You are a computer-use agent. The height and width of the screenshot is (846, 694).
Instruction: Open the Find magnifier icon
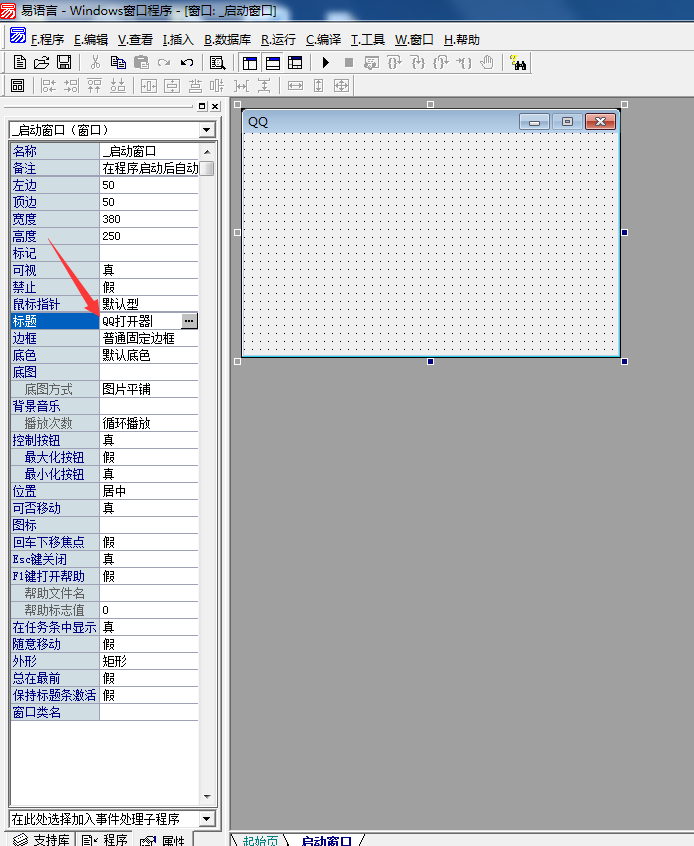pyautogui.click(x=217, y=63)
